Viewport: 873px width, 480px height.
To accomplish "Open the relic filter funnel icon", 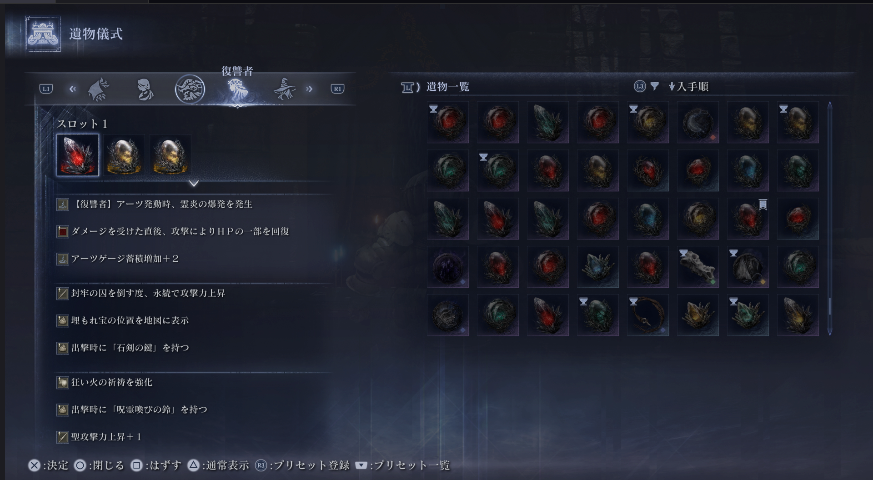I will [655, 86].
